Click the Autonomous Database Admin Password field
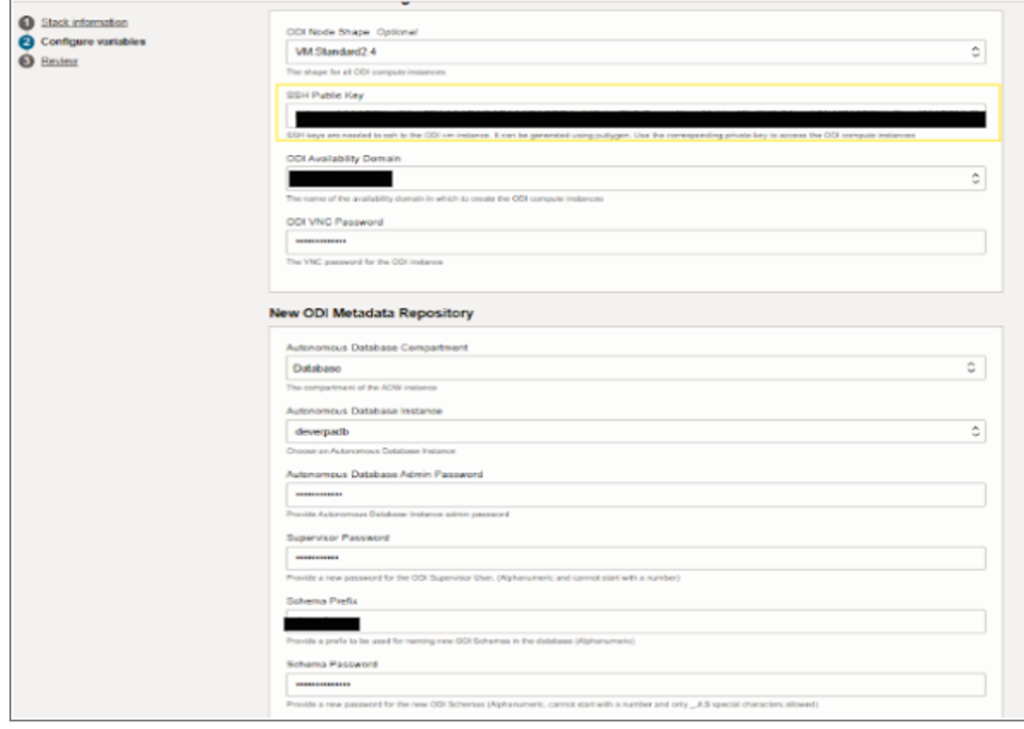Image resolution: width=1024 pixels, height=729 pixels. click(x=635, y=495)
